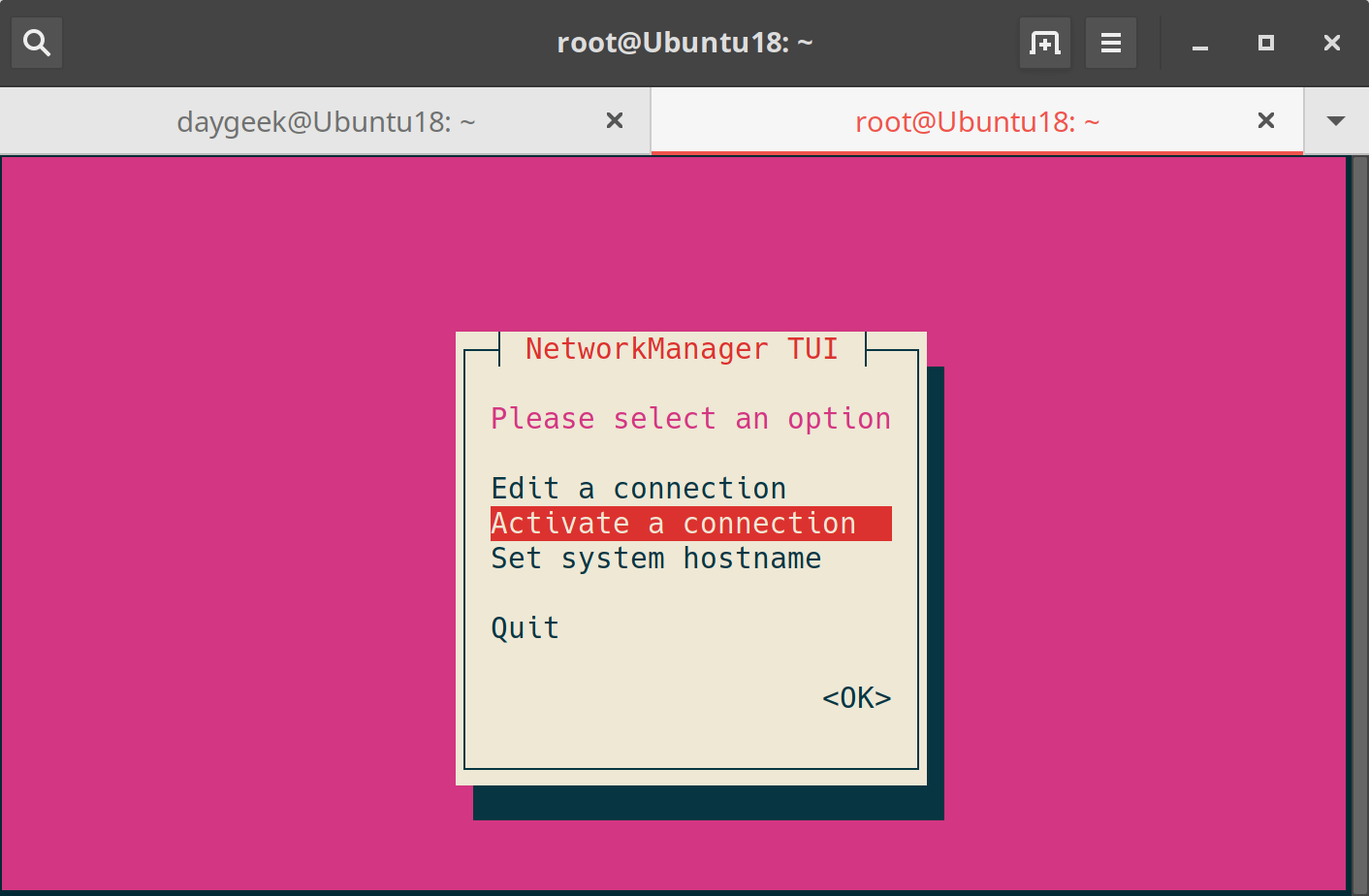
Task: Close the root@Ubuntu18 tab
Action: coord(1266,120)
